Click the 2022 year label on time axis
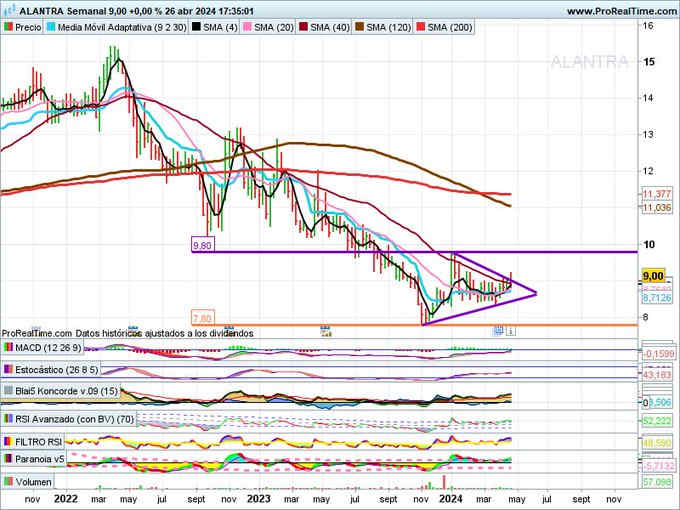The image size is (680, 510). [65, 499]
